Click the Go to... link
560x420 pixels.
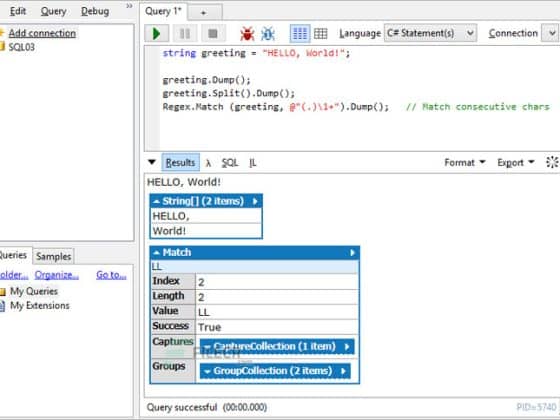[111, 275]
